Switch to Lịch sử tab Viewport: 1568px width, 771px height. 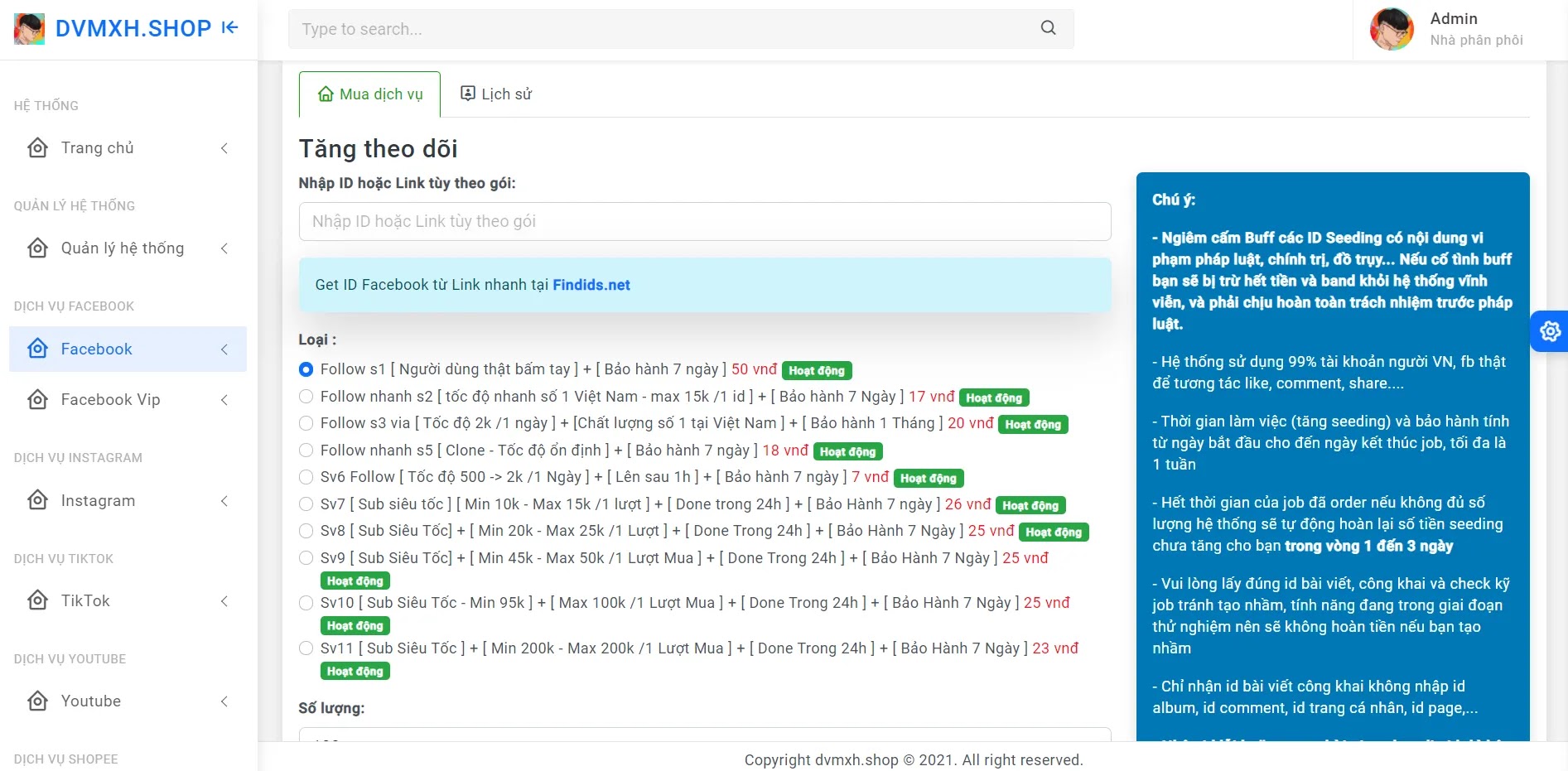pos(496,94)
